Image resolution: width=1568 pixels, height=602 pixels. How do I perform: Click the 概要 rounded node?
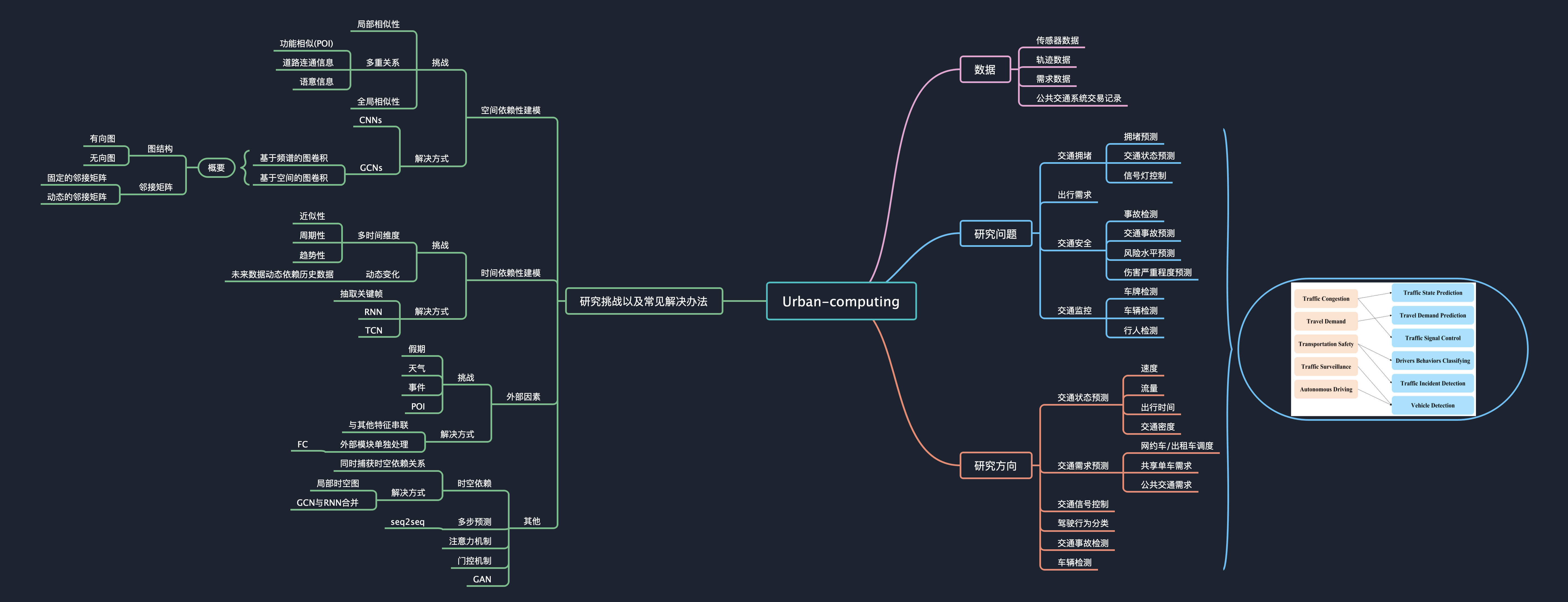point(217,167)
